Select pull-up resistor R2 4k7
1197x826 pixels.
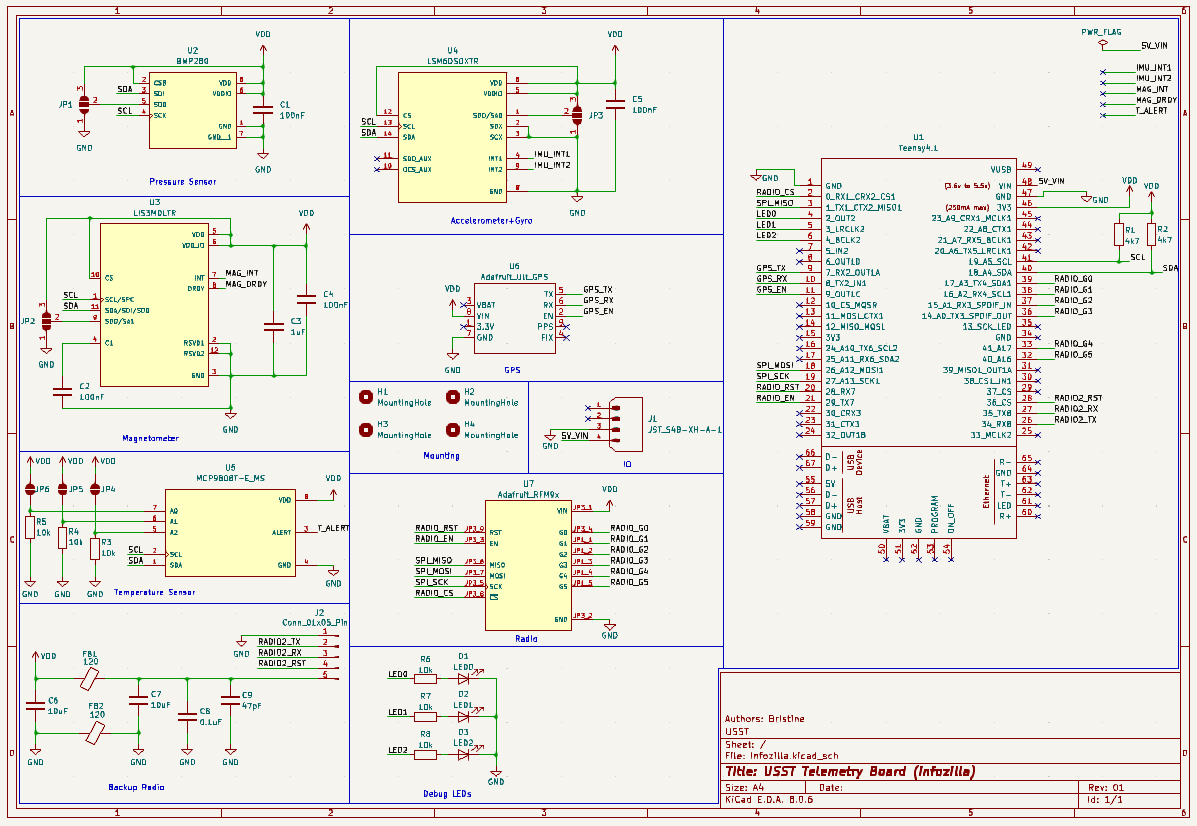1151,234
